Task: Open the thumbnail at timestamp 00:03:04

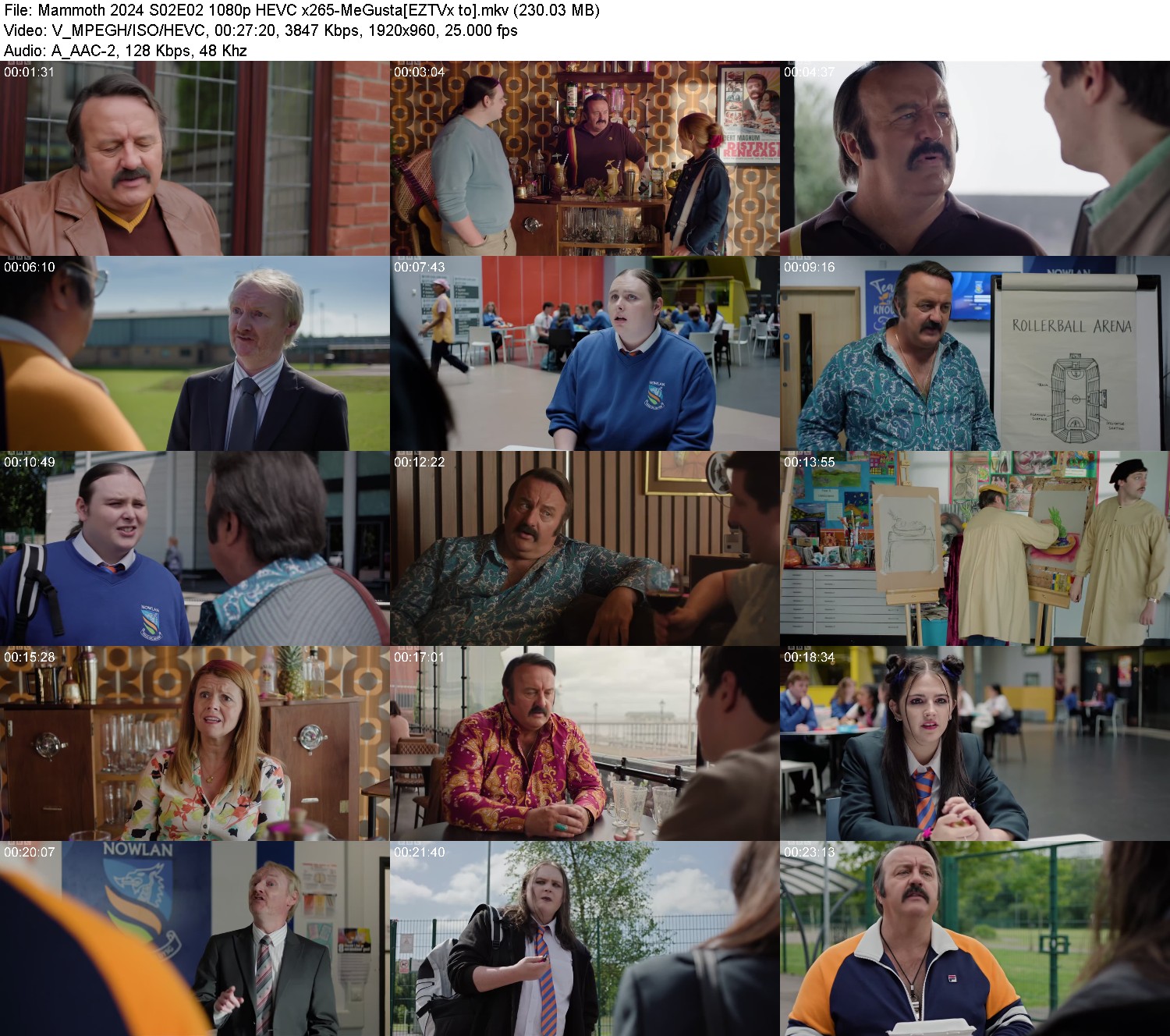Action: 585,158
